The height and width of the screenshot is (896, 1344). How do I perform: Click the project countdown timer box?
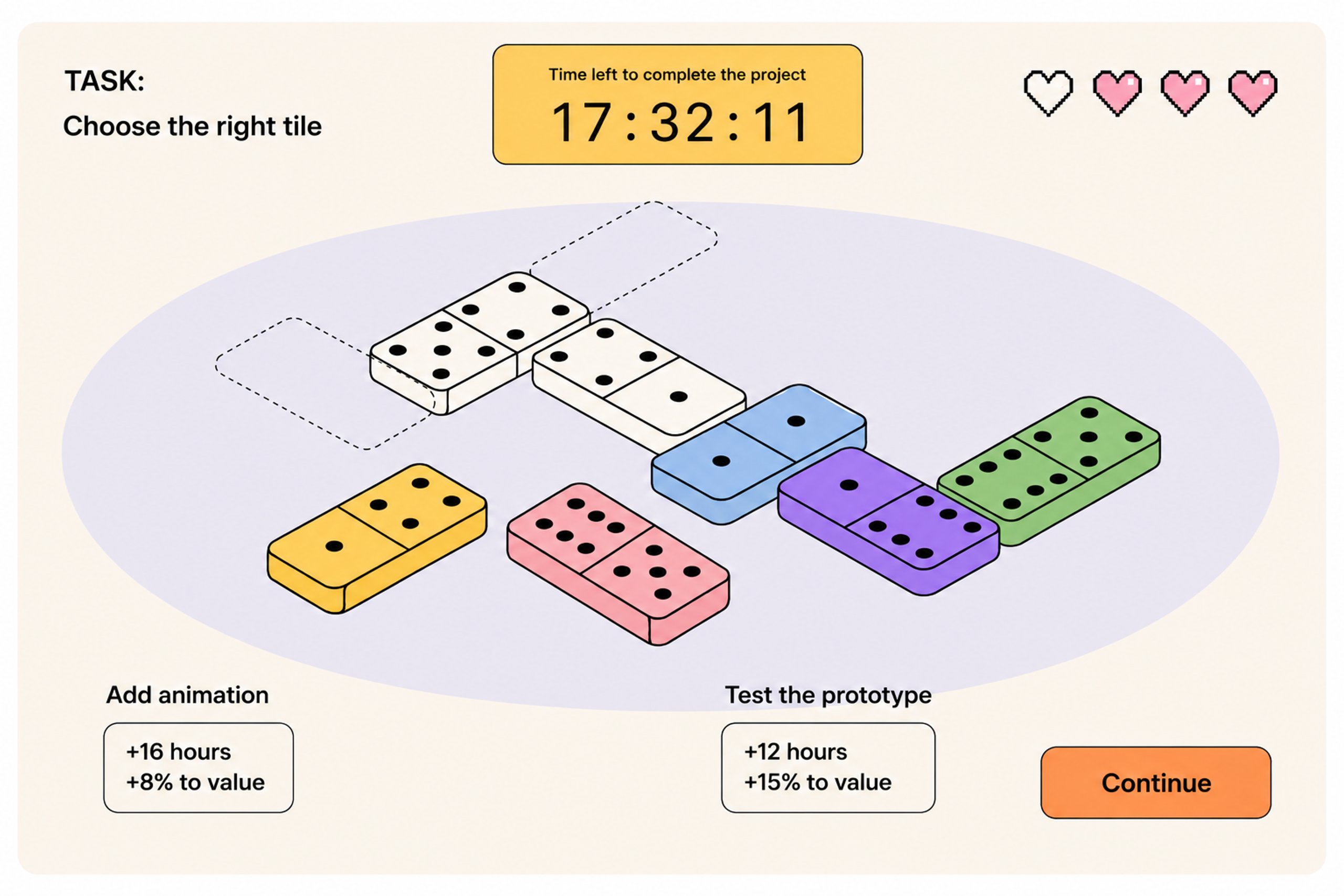677,104
